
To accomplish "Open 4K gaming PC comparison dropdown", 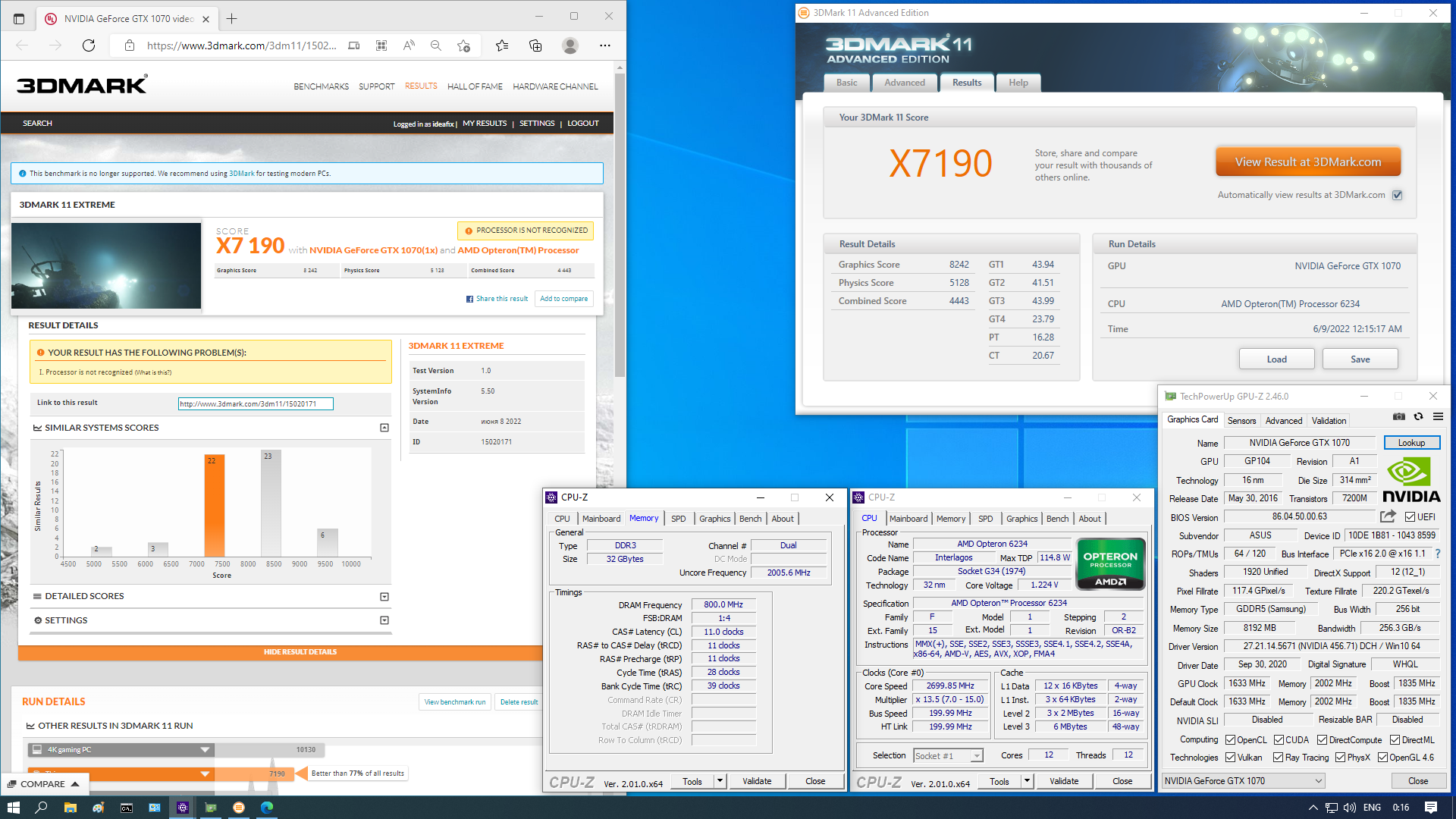I will tap(205, 750).
